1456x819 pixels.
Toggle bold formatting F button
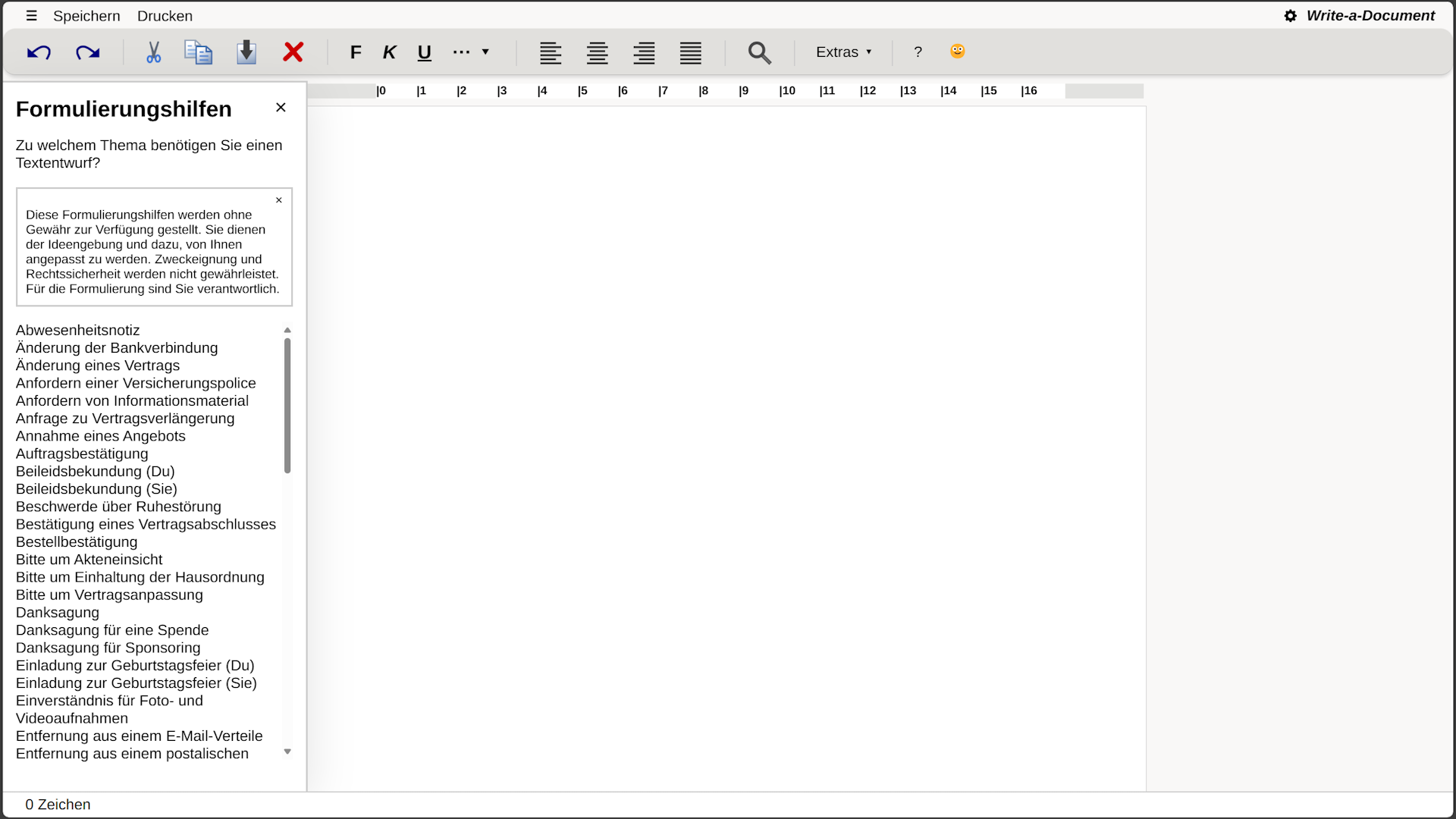tap(356, 52)
